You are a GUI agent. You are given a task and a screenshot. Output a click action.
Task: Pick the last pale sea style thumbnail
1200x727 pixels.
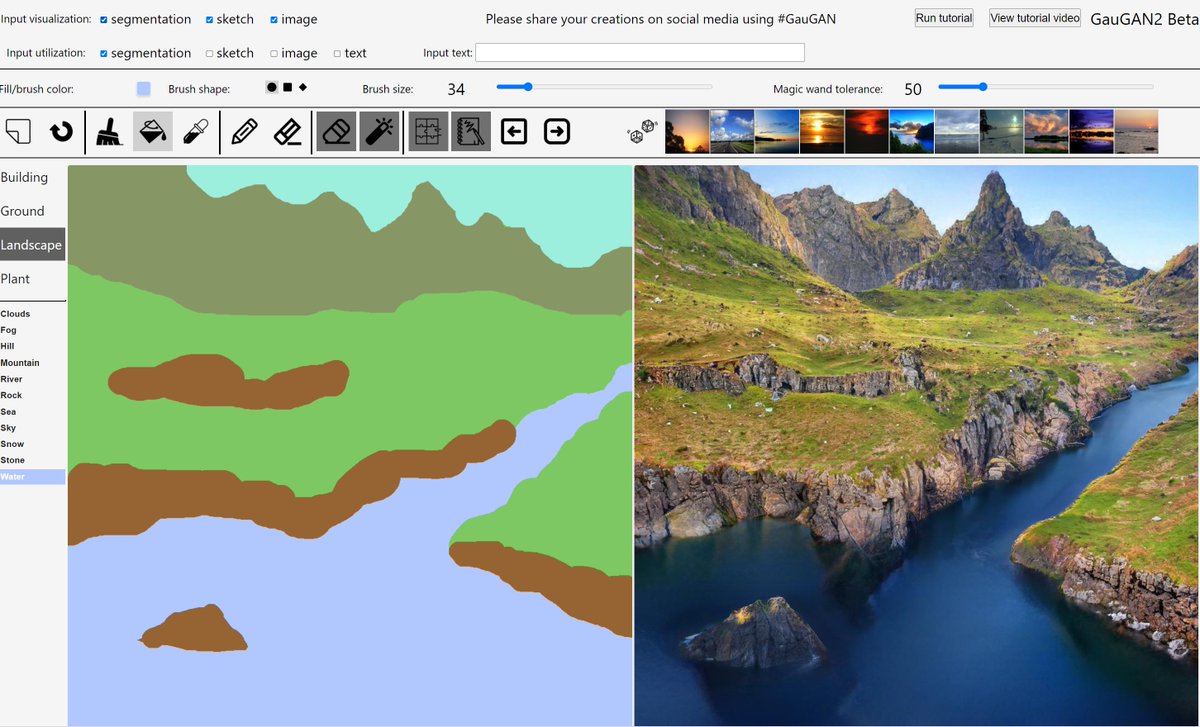(x=1136, y=131)
